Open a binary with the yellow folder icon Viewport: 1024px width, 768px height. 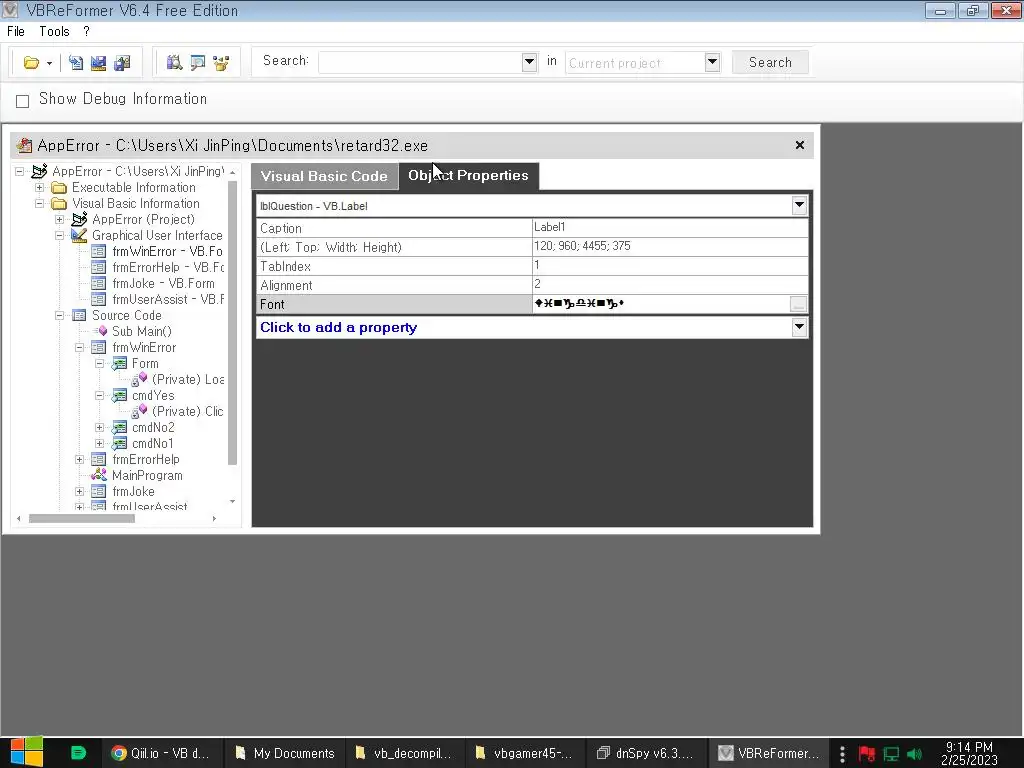31,63
